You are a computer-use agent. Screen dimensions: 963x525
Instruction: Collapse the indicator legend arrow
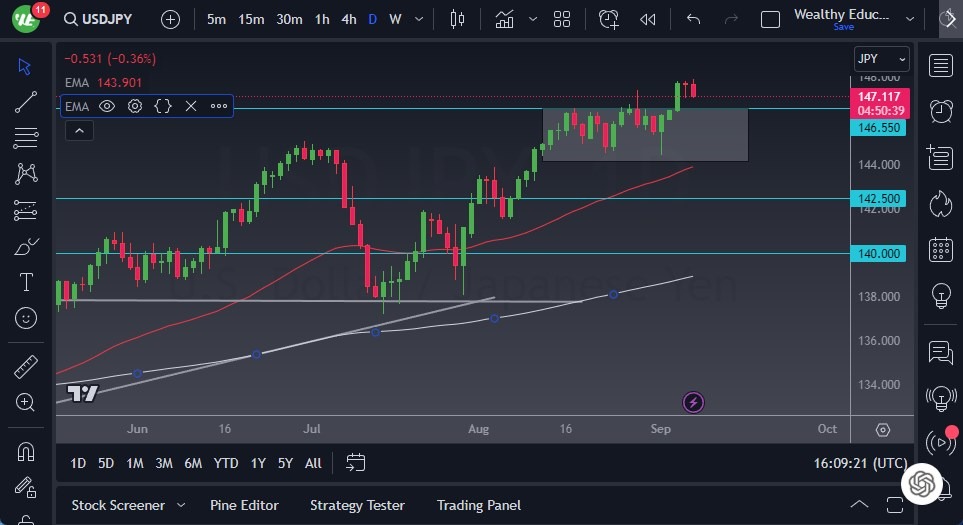79,130
